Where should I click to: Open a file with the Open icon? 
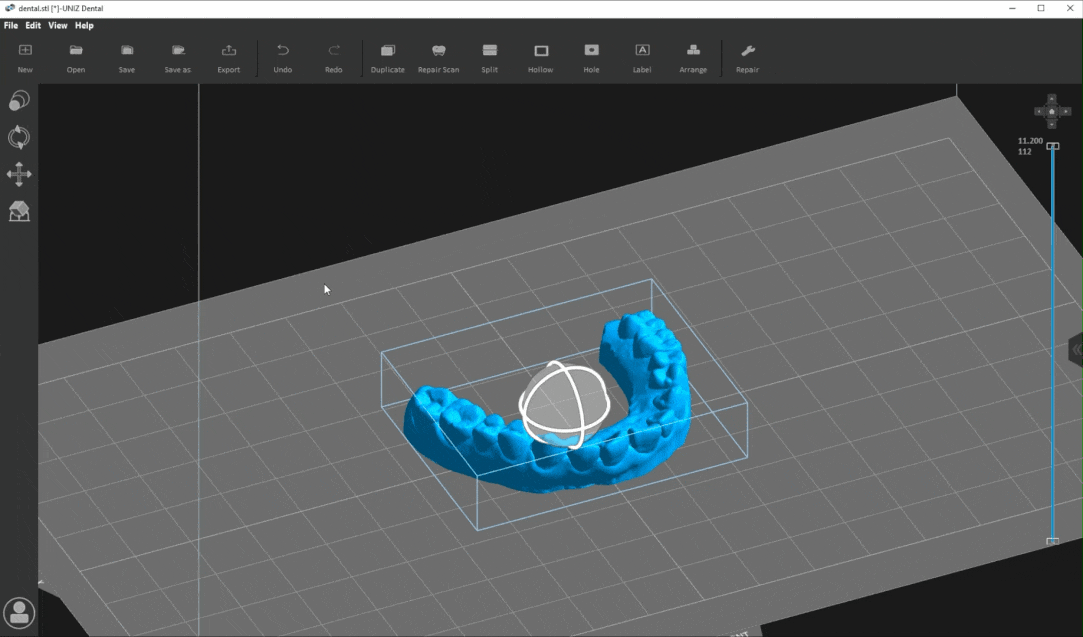click(76, 57)
